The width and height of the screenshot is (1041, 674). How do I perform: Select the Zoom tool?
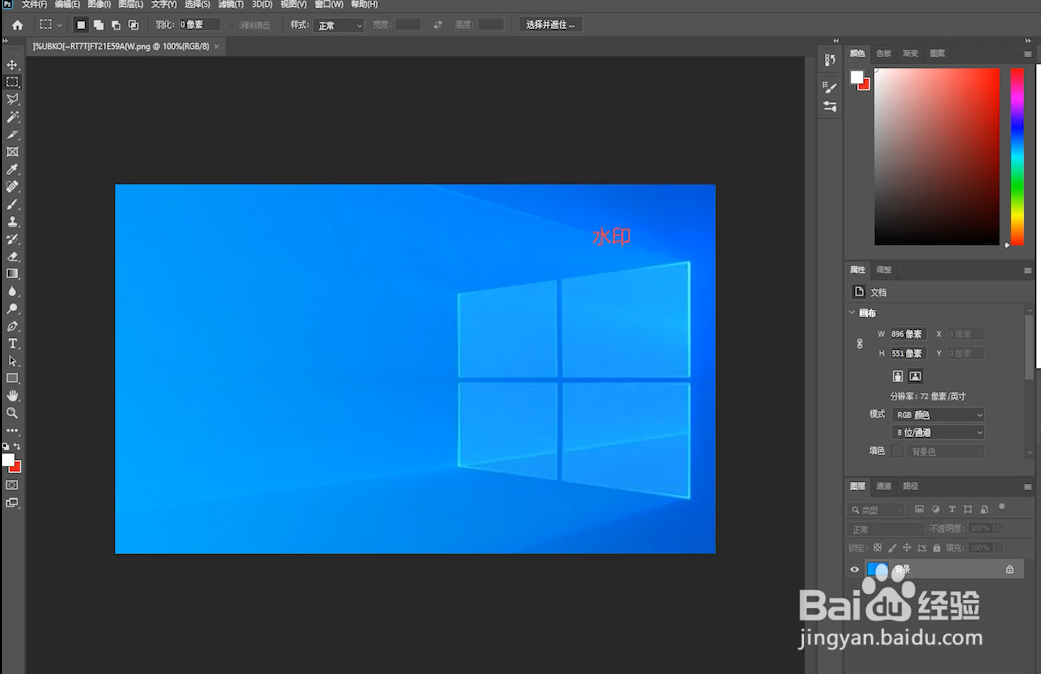pyautogui.click(x=12, y=413)
